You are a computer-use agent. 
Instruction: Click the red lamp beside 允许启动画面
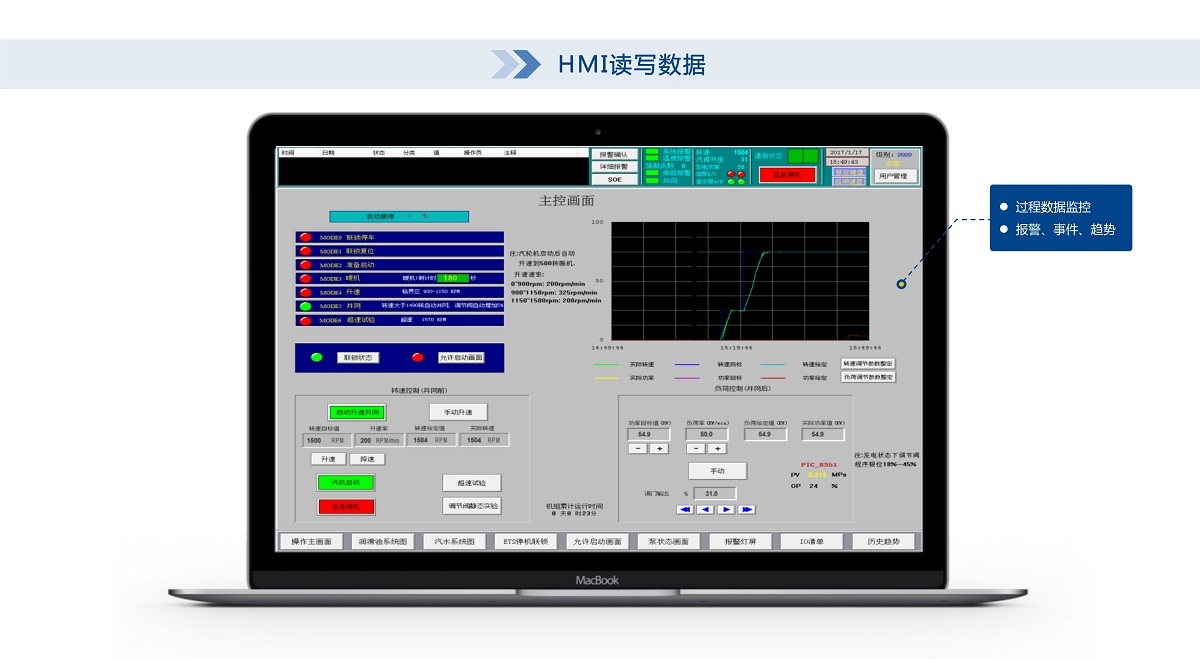[418, 357]
